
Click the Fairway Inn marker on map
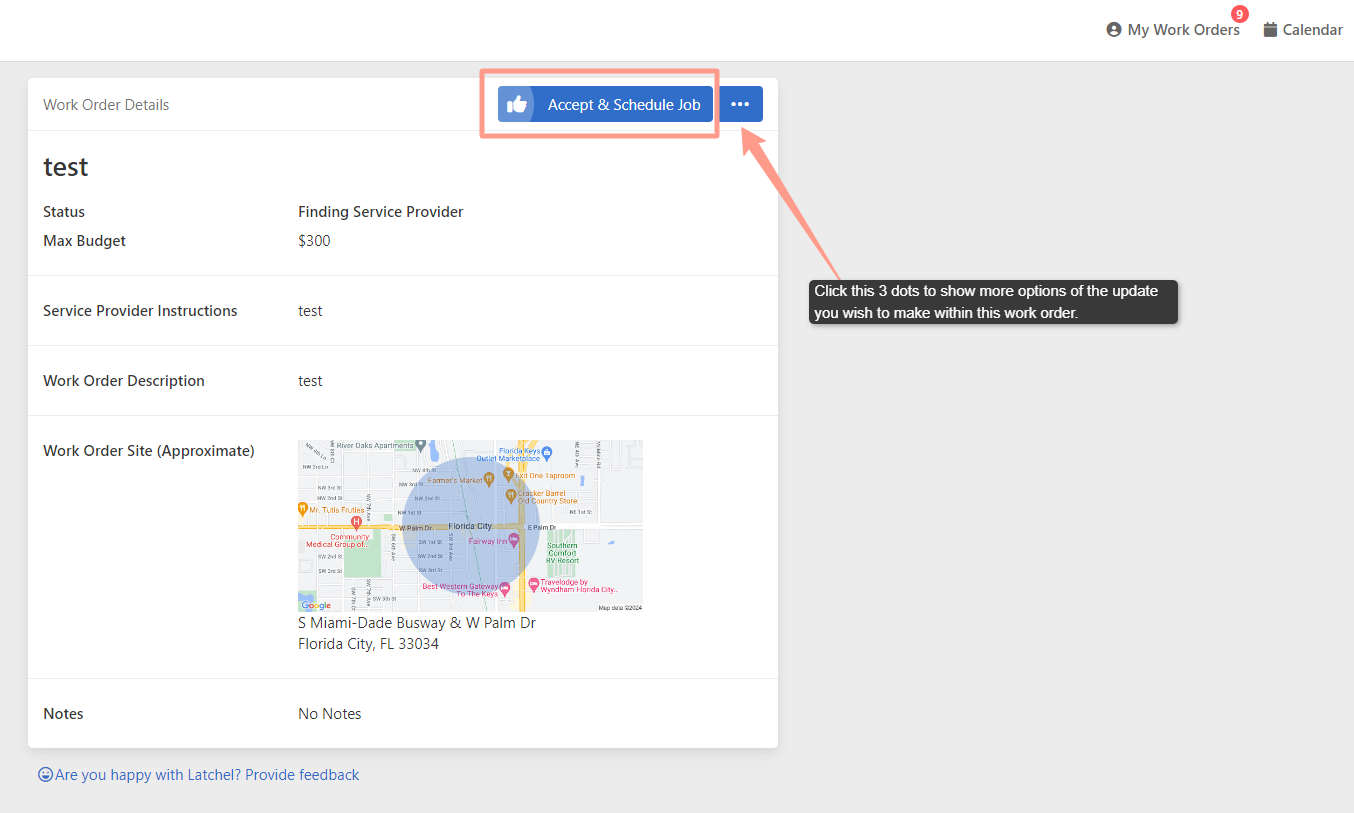pyautogui.click(x=514, y=540)
